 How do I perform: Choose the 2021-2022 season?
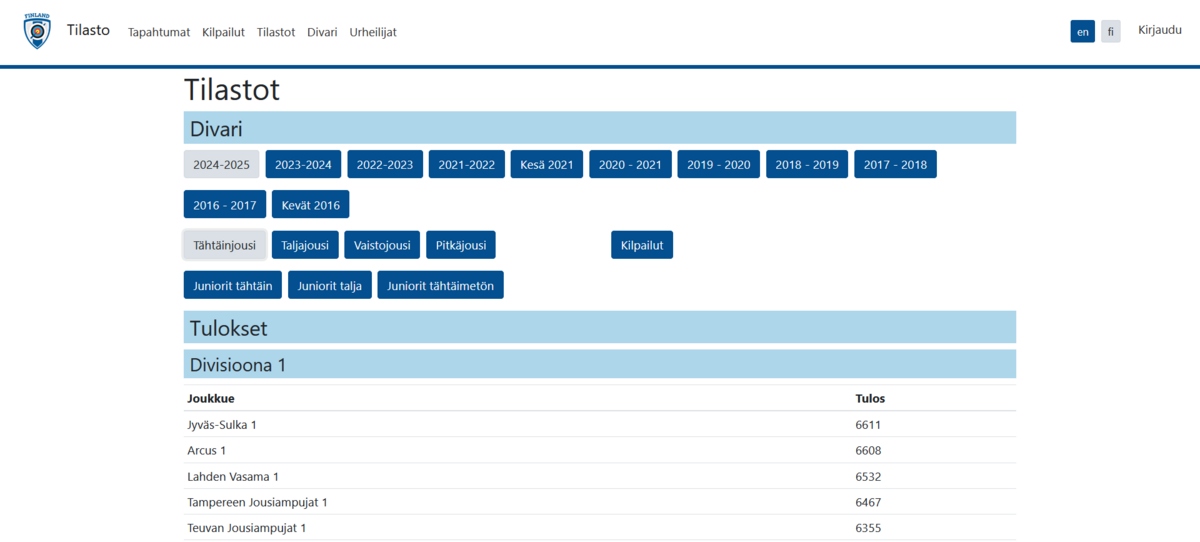[x=466, y=164]
